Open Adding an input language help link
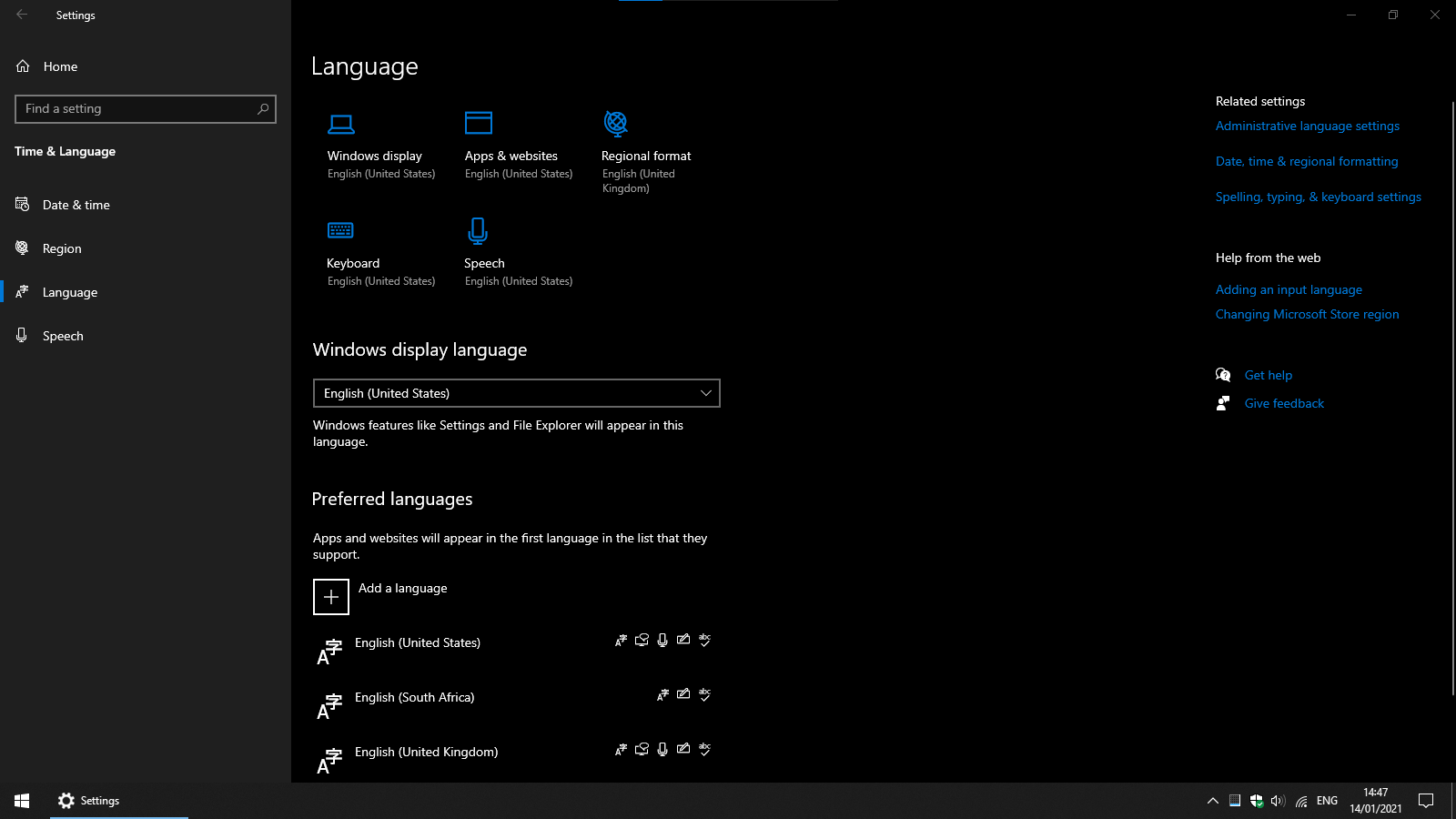Screen dimensions: 1456x819 click(x=1289, y=289)
